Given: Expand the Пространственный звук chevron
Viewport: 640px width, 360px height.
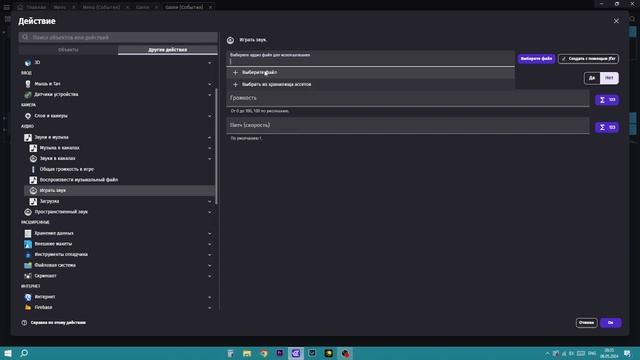Looking at the screenshot, I should 210,212.
